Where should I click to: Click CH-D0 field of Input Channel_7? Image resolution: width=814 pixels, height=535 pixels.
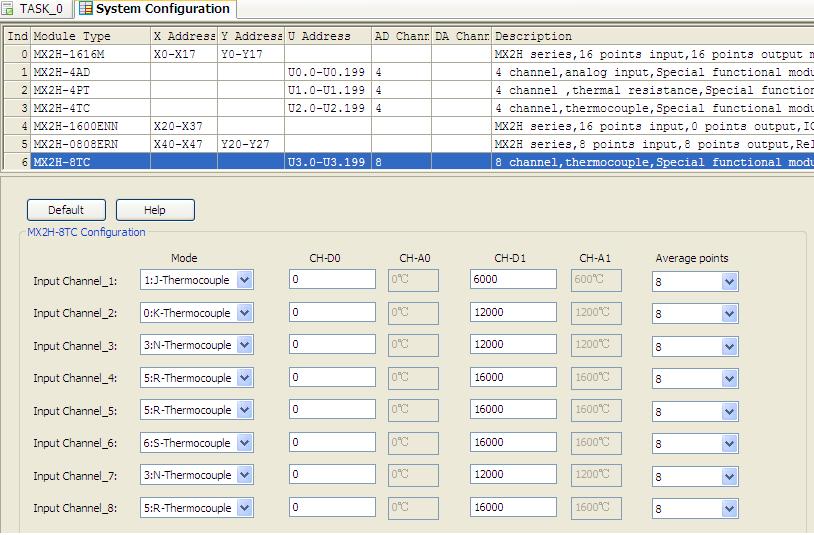[x=332, y=474]
